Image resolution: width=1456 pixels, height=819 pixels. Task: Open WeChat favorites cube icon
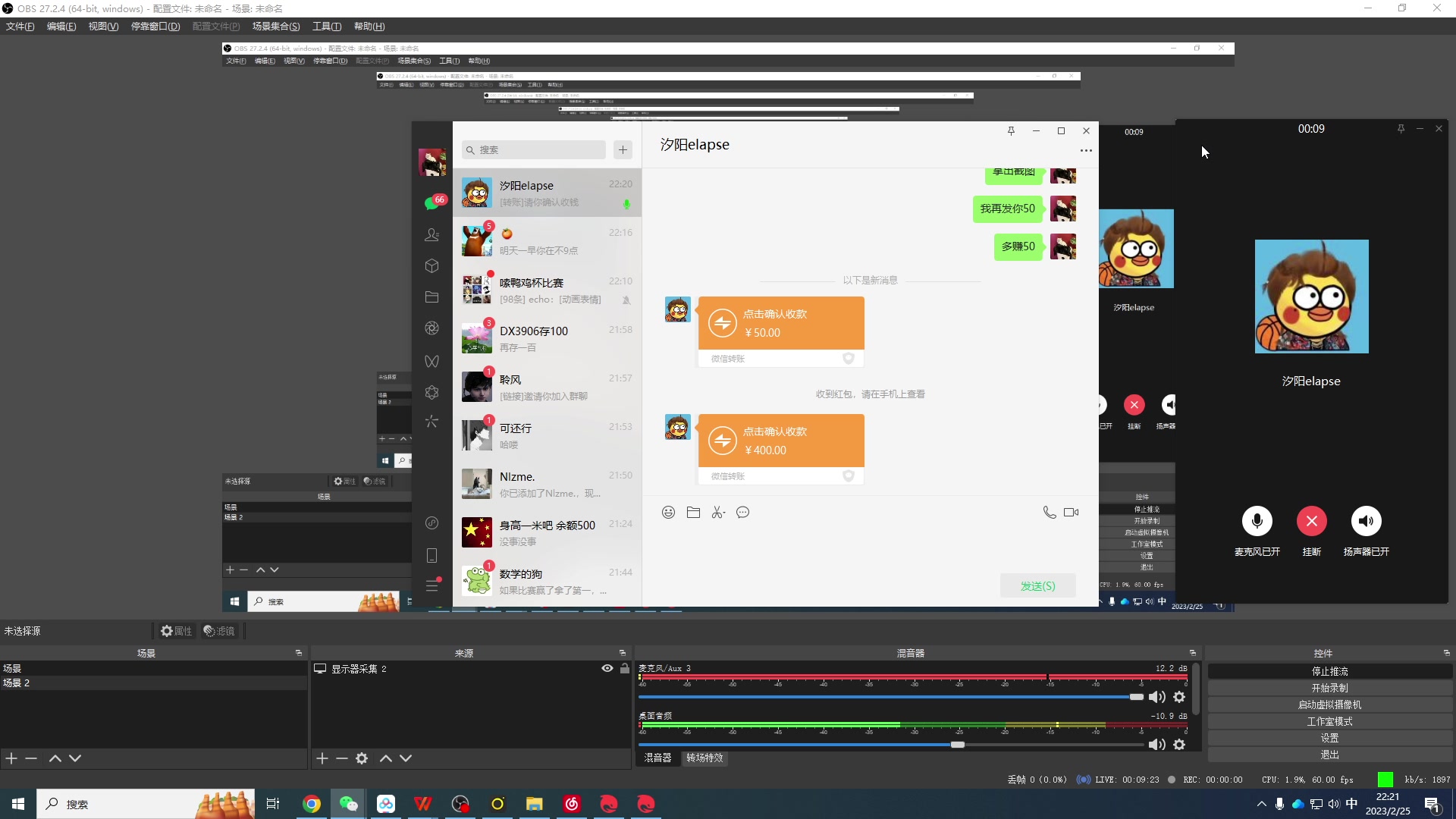click(432, 266)
